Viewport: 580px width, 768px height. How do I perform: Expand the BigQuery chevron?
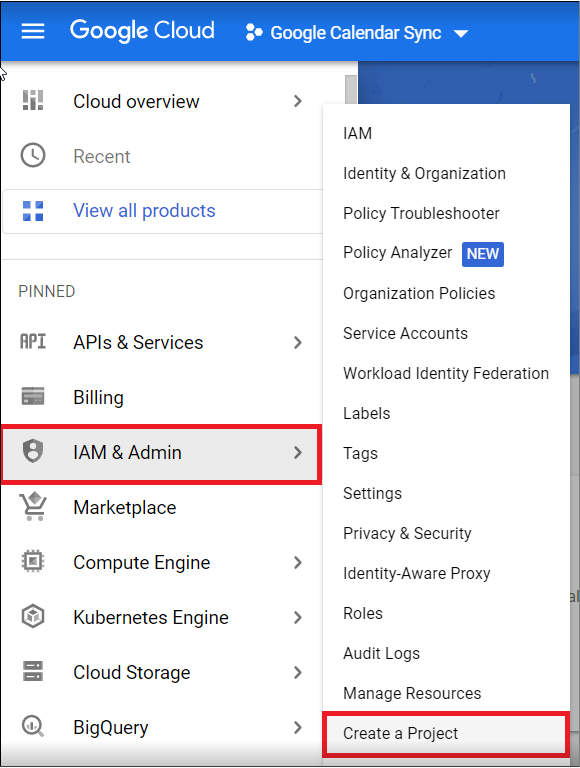click(297, 727)
